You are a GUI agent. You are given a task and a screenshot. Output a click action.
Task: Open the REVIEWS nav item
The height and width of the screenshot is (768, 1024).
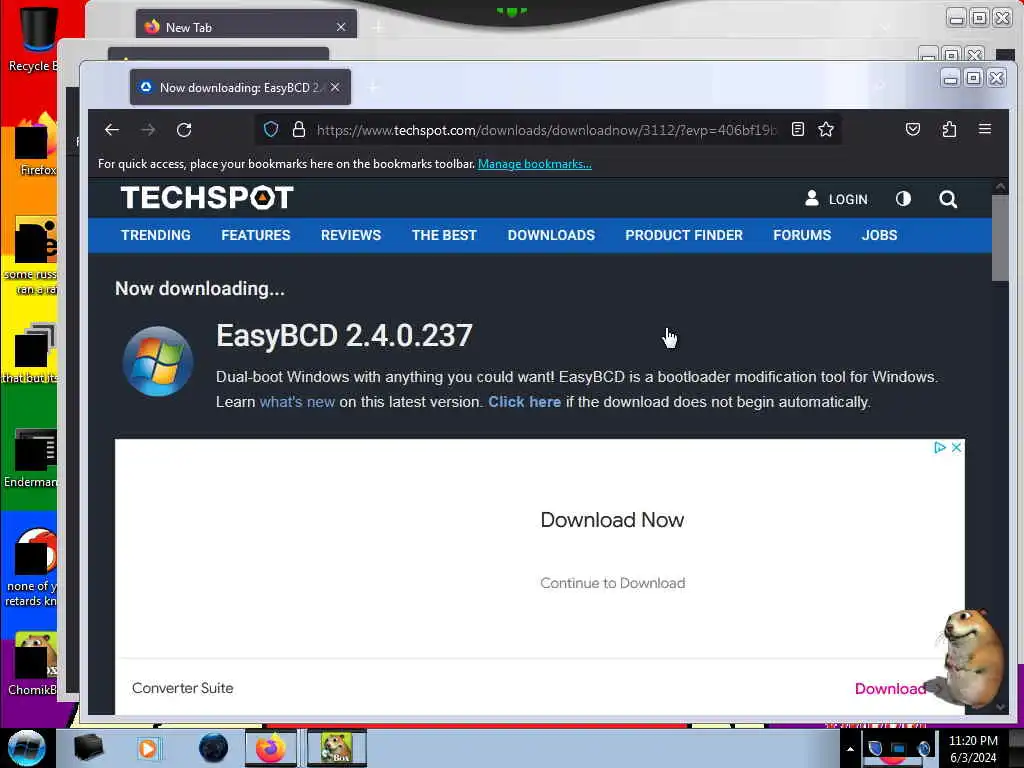pos(351,235)
